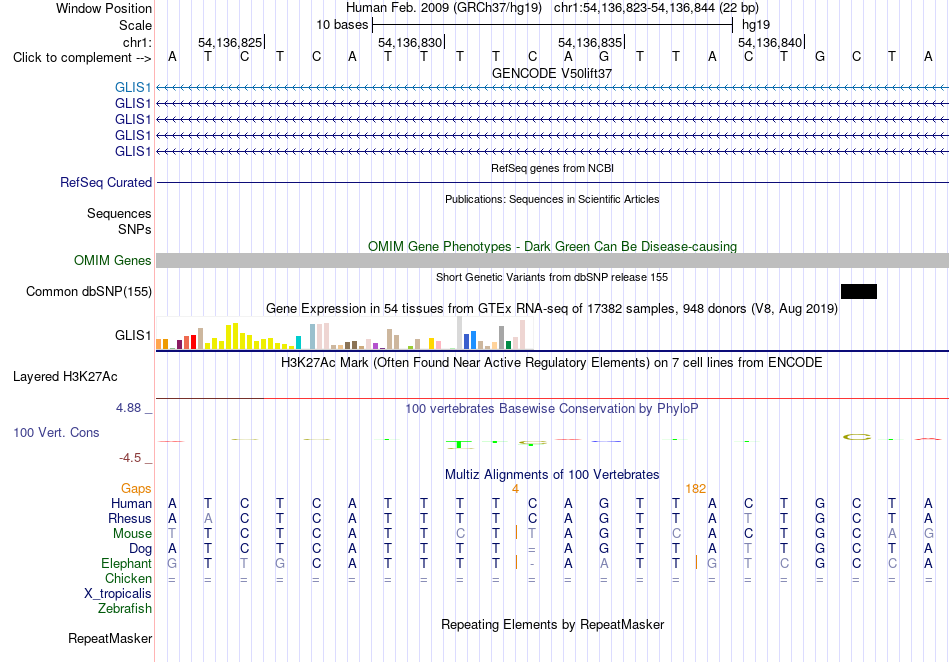Open the light-blue GLIS1 transcript label

click(x=133, y=88)
